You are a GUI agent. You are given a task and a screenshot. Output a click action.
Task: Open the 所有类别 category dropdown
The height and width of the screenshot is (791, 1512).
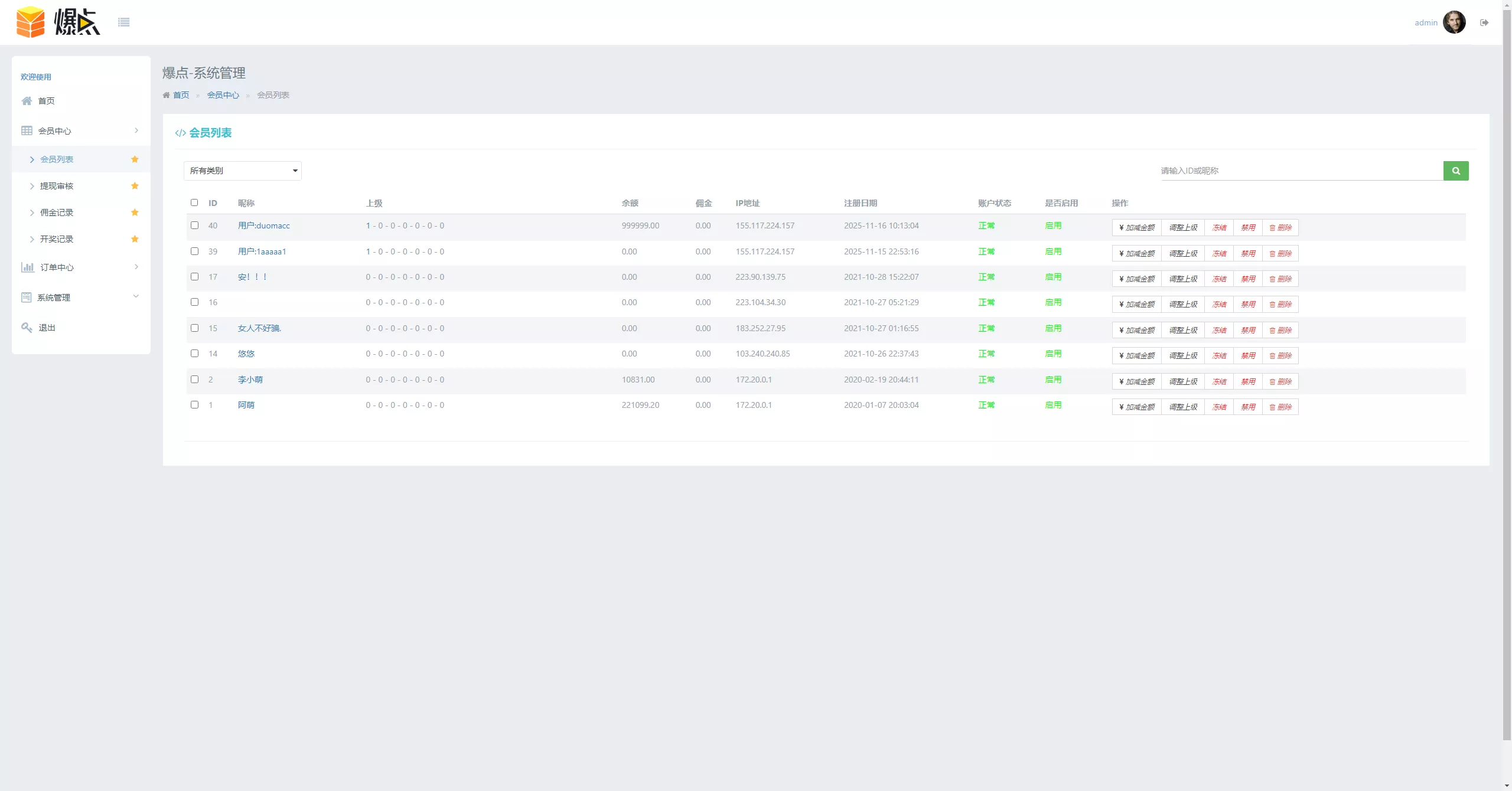coord(242,171)
